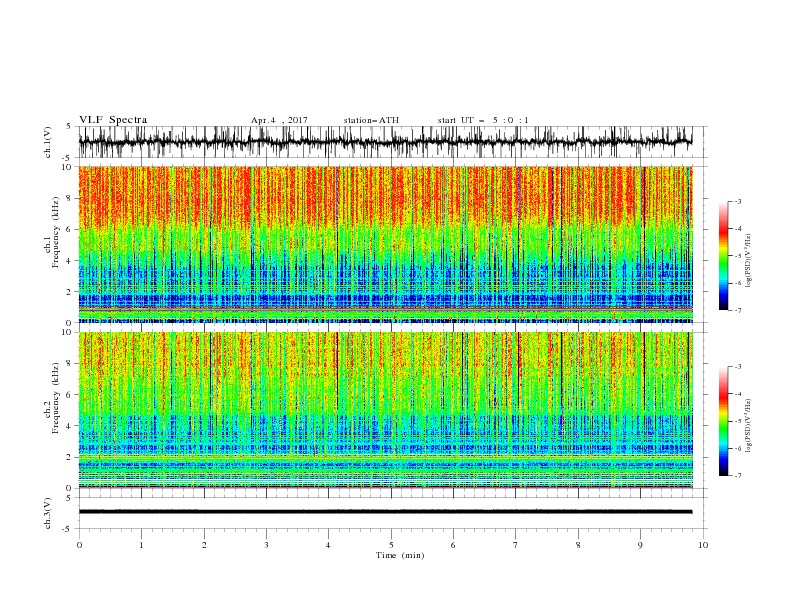Click the "station=ATH" header label
The width and height of the screenshot is (792, 612).
click(371, 120)
